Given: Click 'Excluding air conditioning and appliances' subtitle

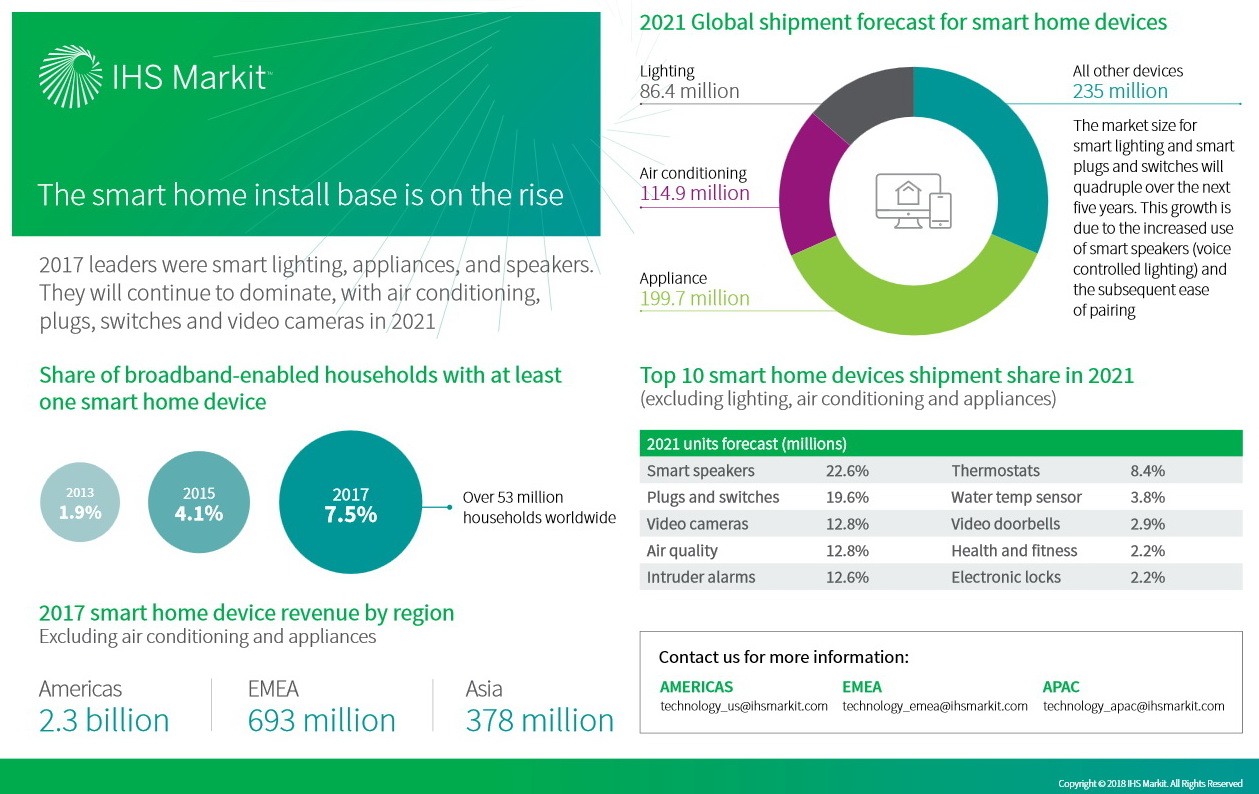Looking at the screenshot, I should 207,636.
